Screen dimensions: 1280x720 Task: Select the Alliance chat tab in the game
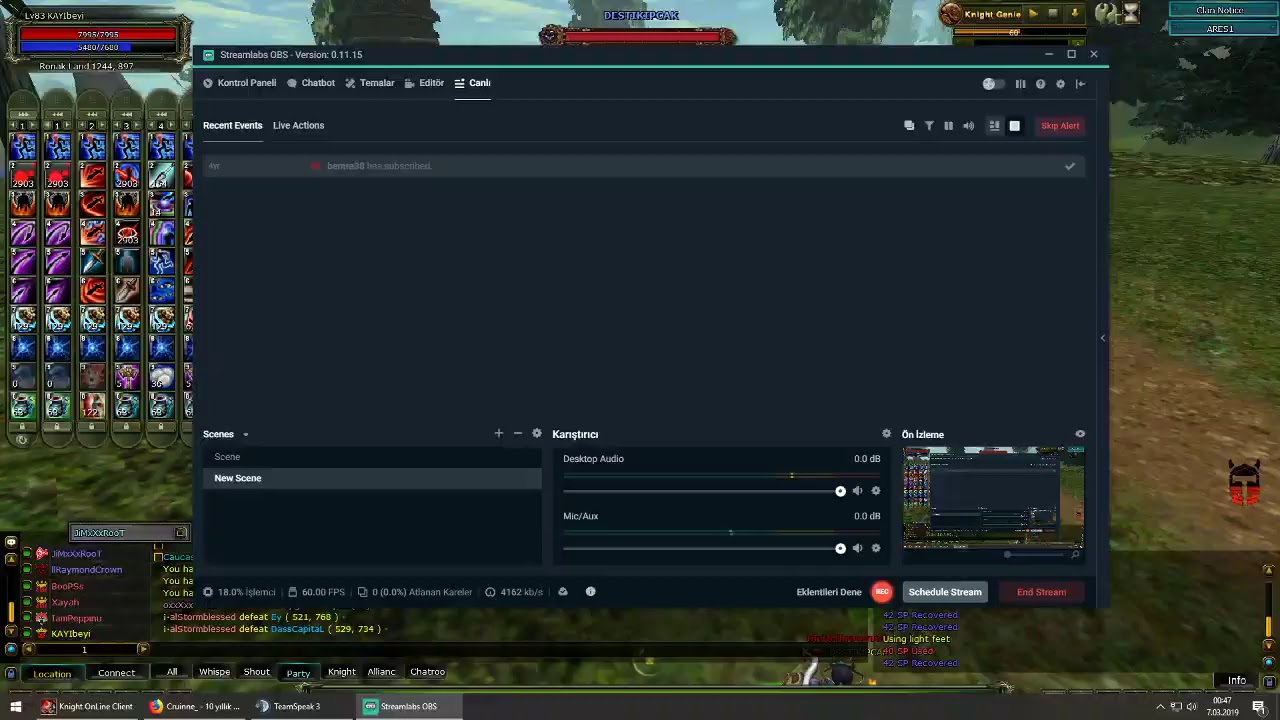381,672
